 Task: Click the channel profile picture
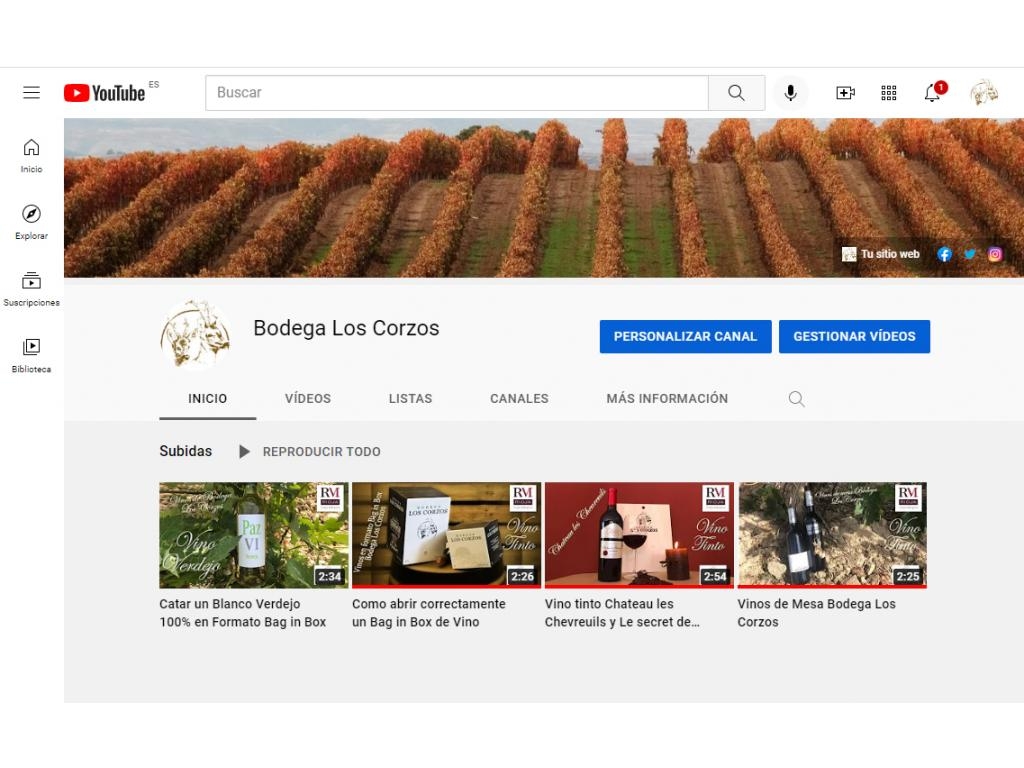click(x=195, y=334)
